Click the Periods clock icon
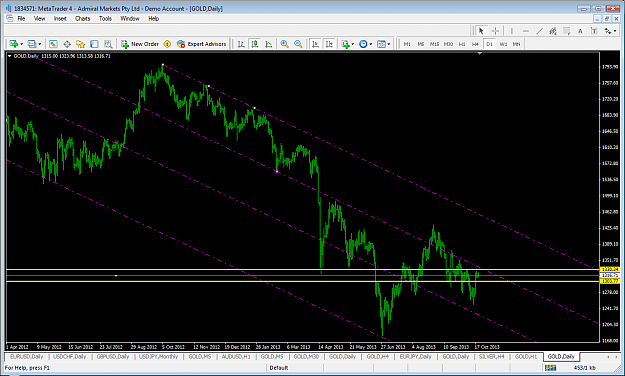The image size is (625, 376). point(363,44)
